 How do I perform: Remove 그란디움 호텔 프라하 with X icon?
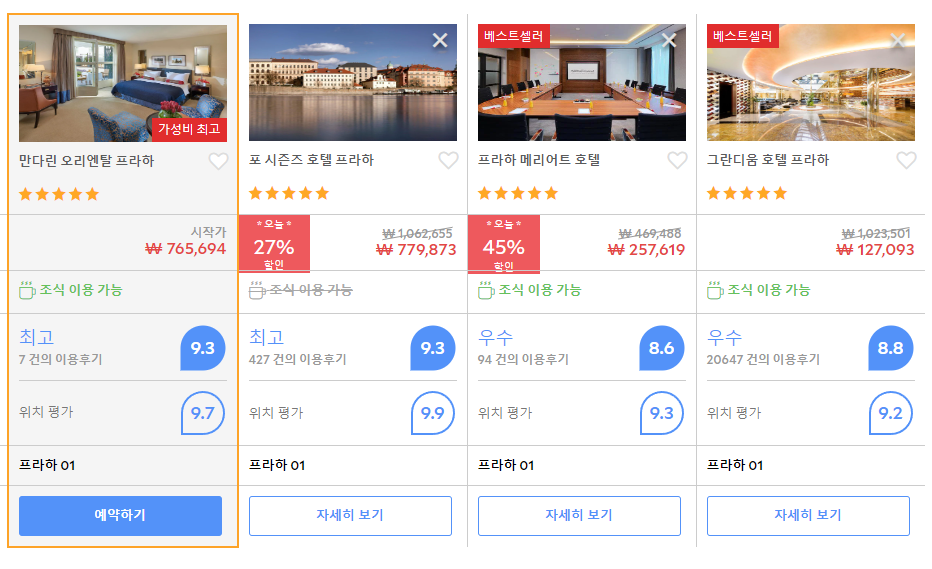point(898,40)
